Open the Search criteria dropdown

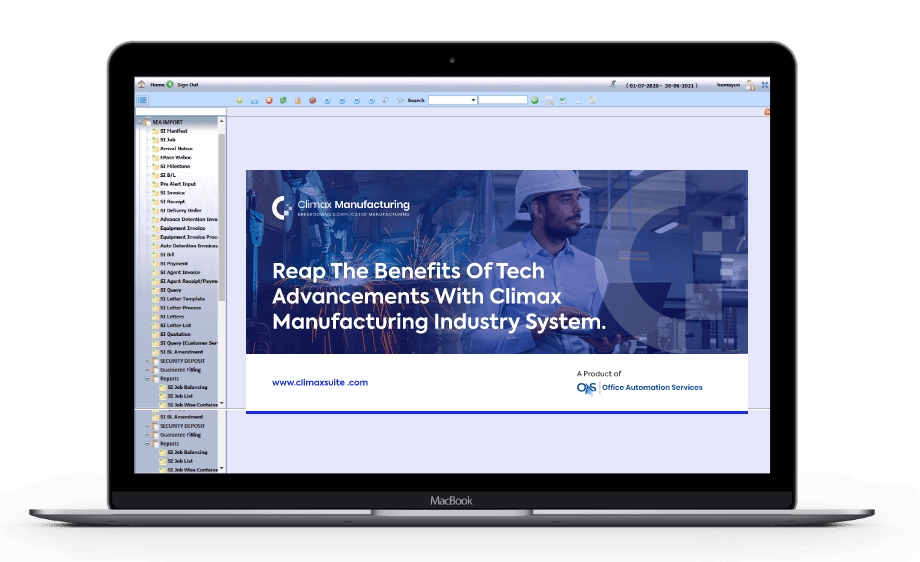[x=452, y=100]
